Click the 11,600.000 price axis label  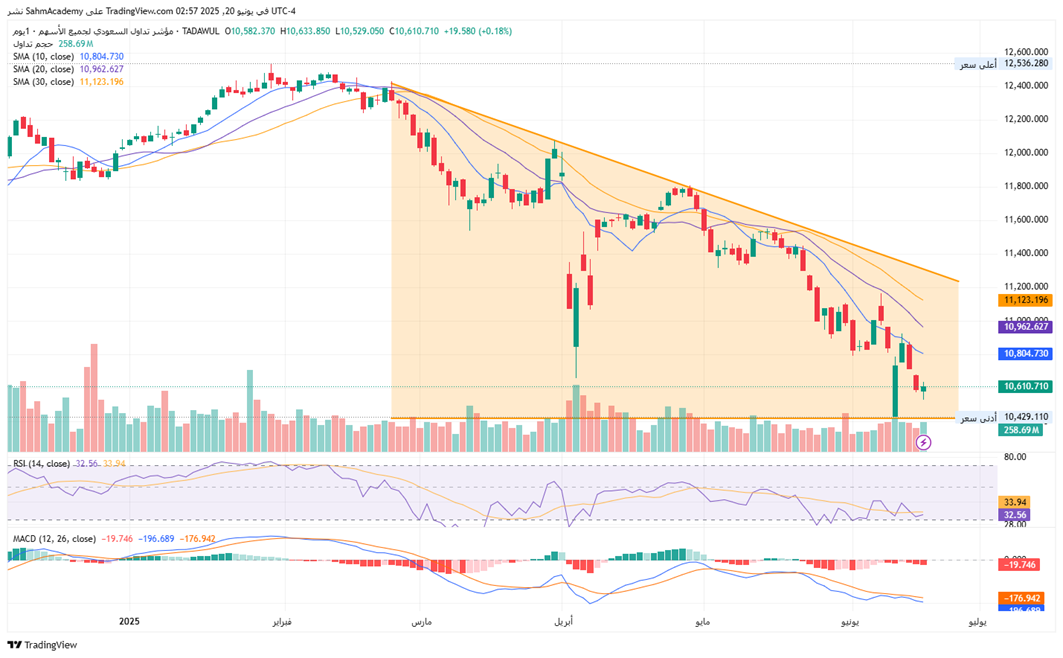click(x=1026, y=220)
